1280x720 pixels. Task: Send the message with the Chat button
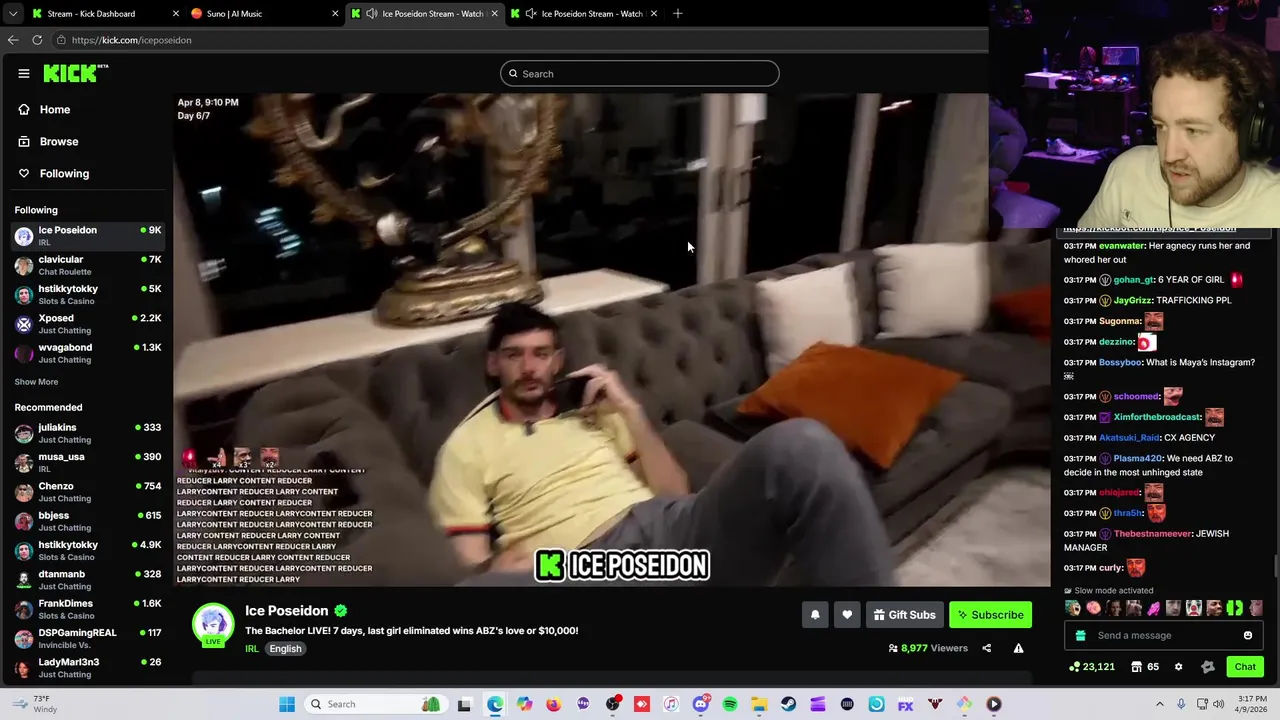(1245, 667)
